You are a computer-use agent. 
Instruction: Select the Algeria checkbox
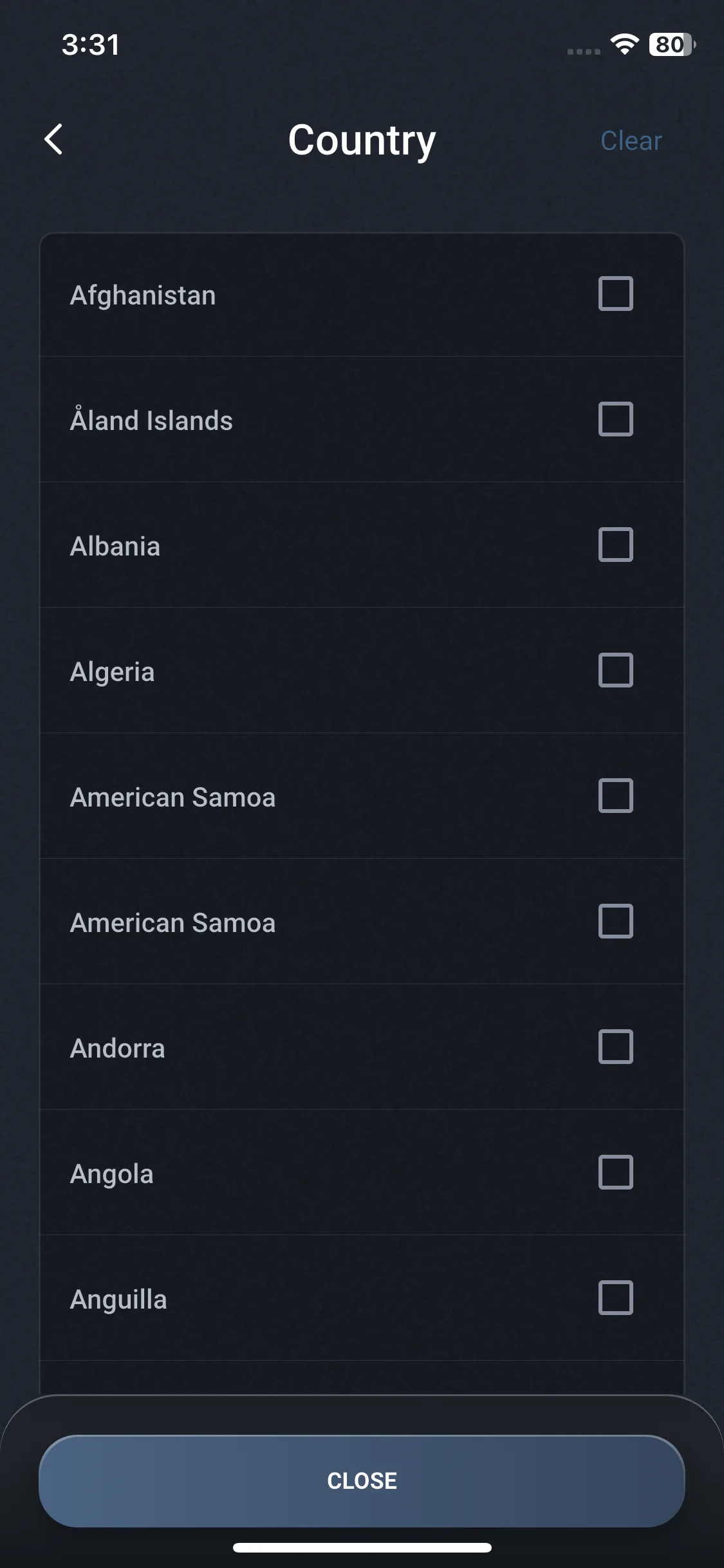(615, 671)
